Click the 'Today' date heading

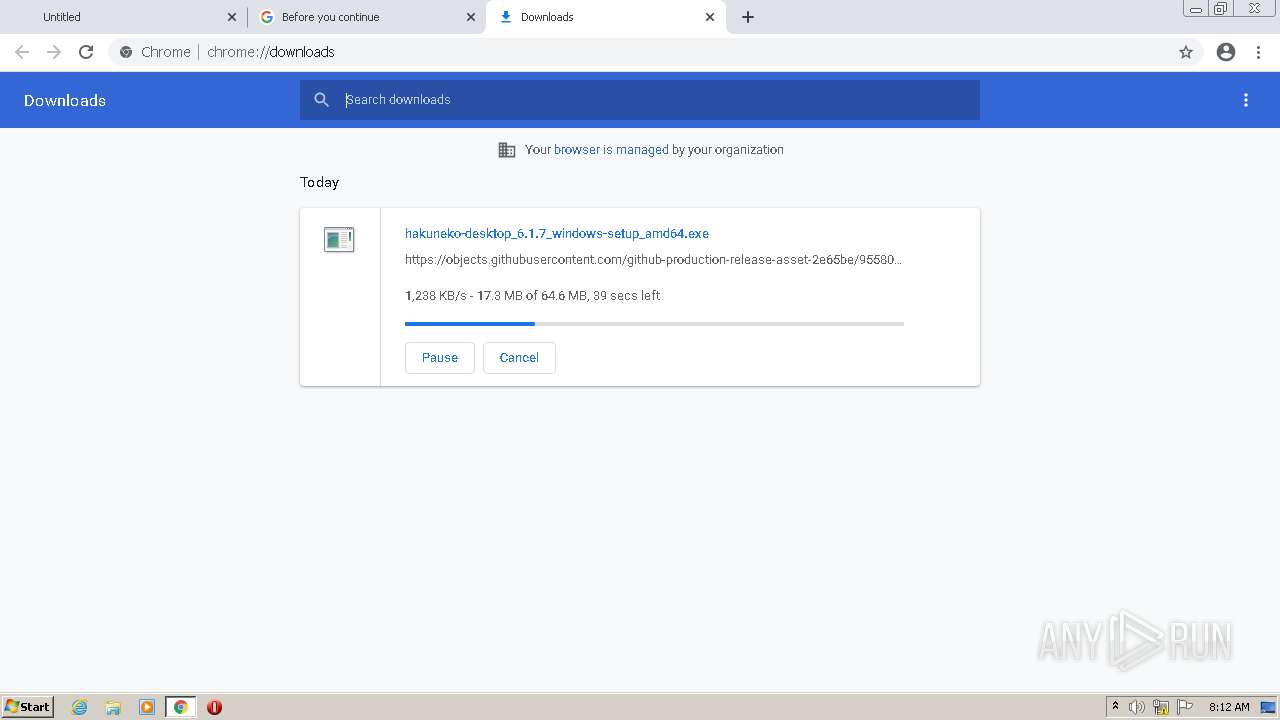tap(320, 182)
